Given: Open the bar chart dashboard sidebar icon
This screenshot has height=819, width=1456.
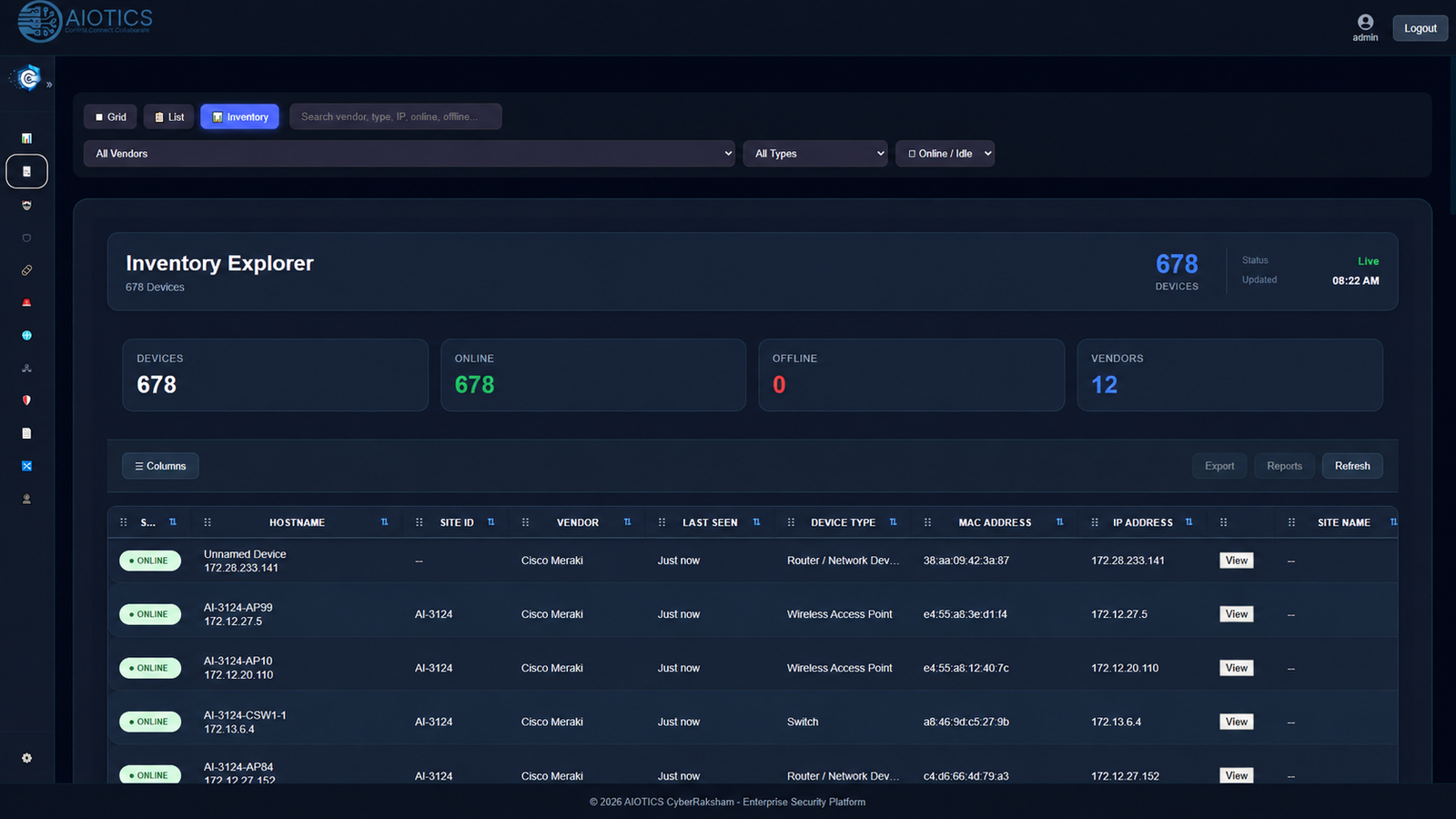Looking at the screenshot, I should pos(26,138).
